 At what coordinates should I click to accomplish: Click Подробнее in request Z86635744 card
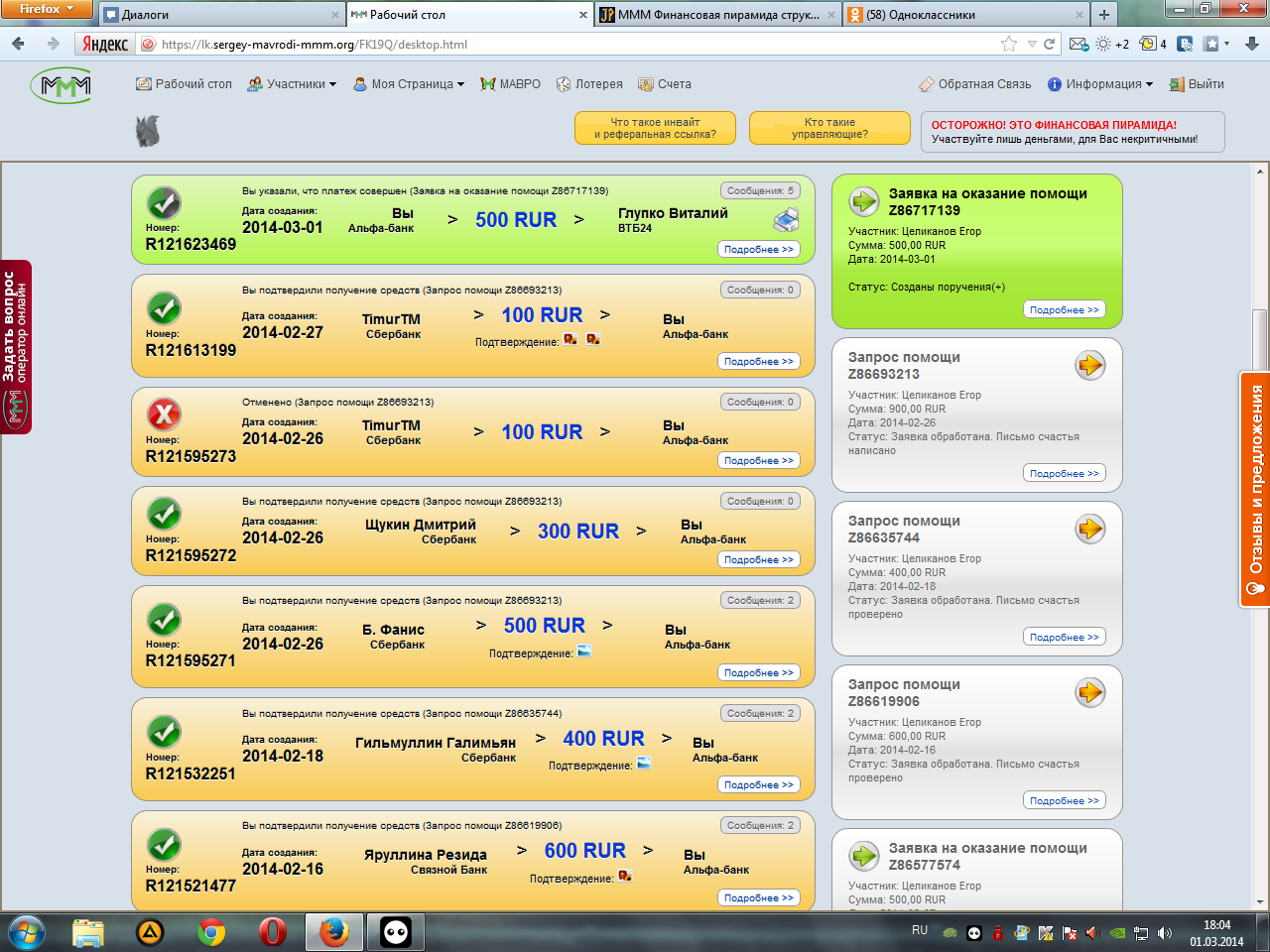click(1065, 637)
